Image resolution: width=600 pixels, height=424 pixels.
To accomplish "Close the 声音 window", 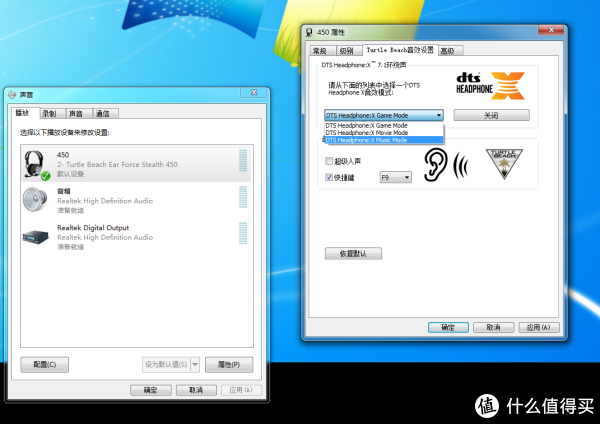I will 254,93.
